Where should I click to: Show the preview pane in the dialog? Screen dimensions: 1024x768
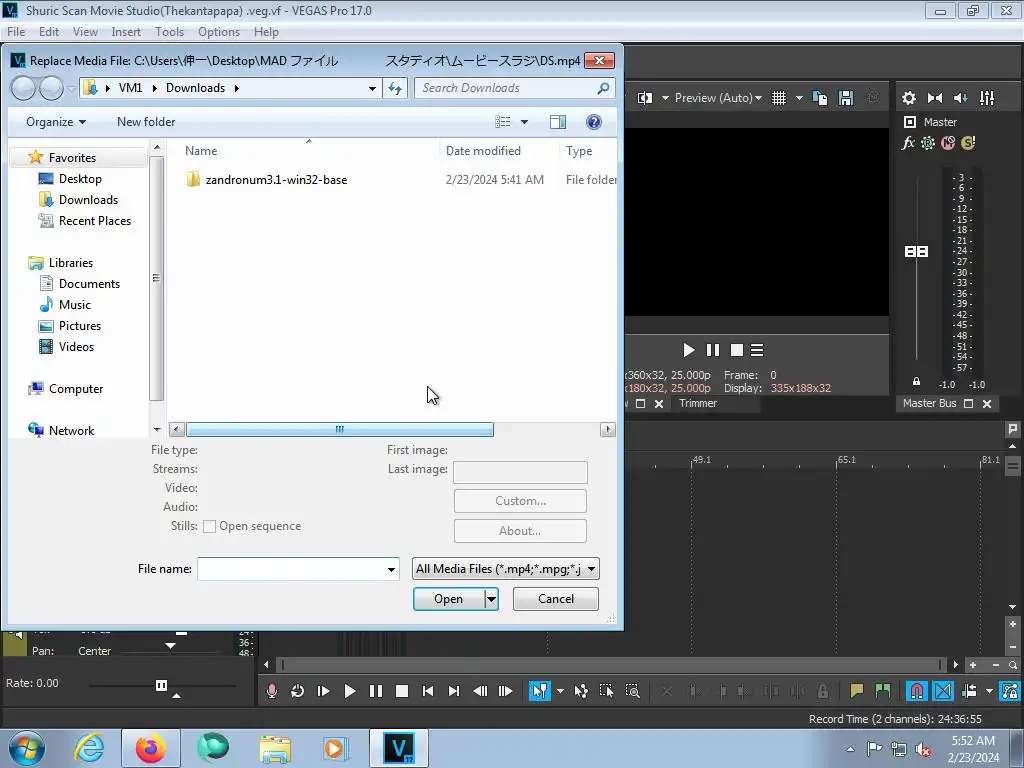point(558,122)
